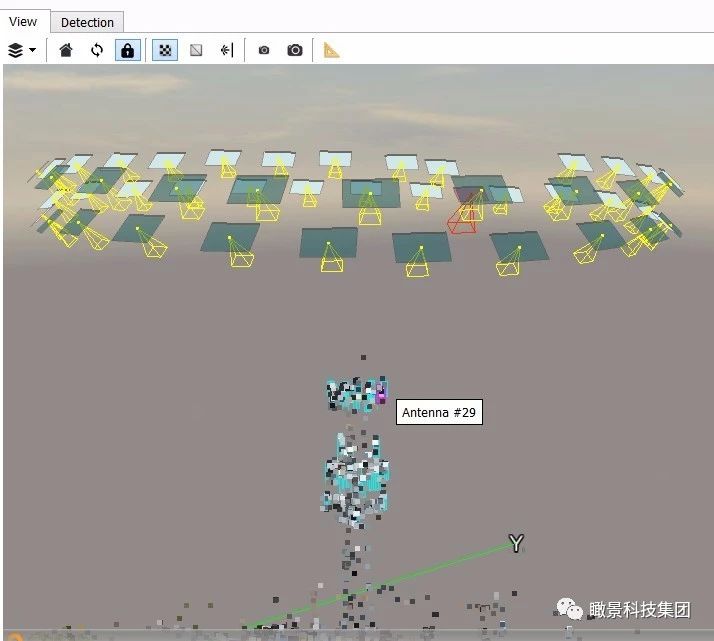Click the refresh rotate arrows icon
This screenshot has height=641, width=714.
click(x=97, y=50)
